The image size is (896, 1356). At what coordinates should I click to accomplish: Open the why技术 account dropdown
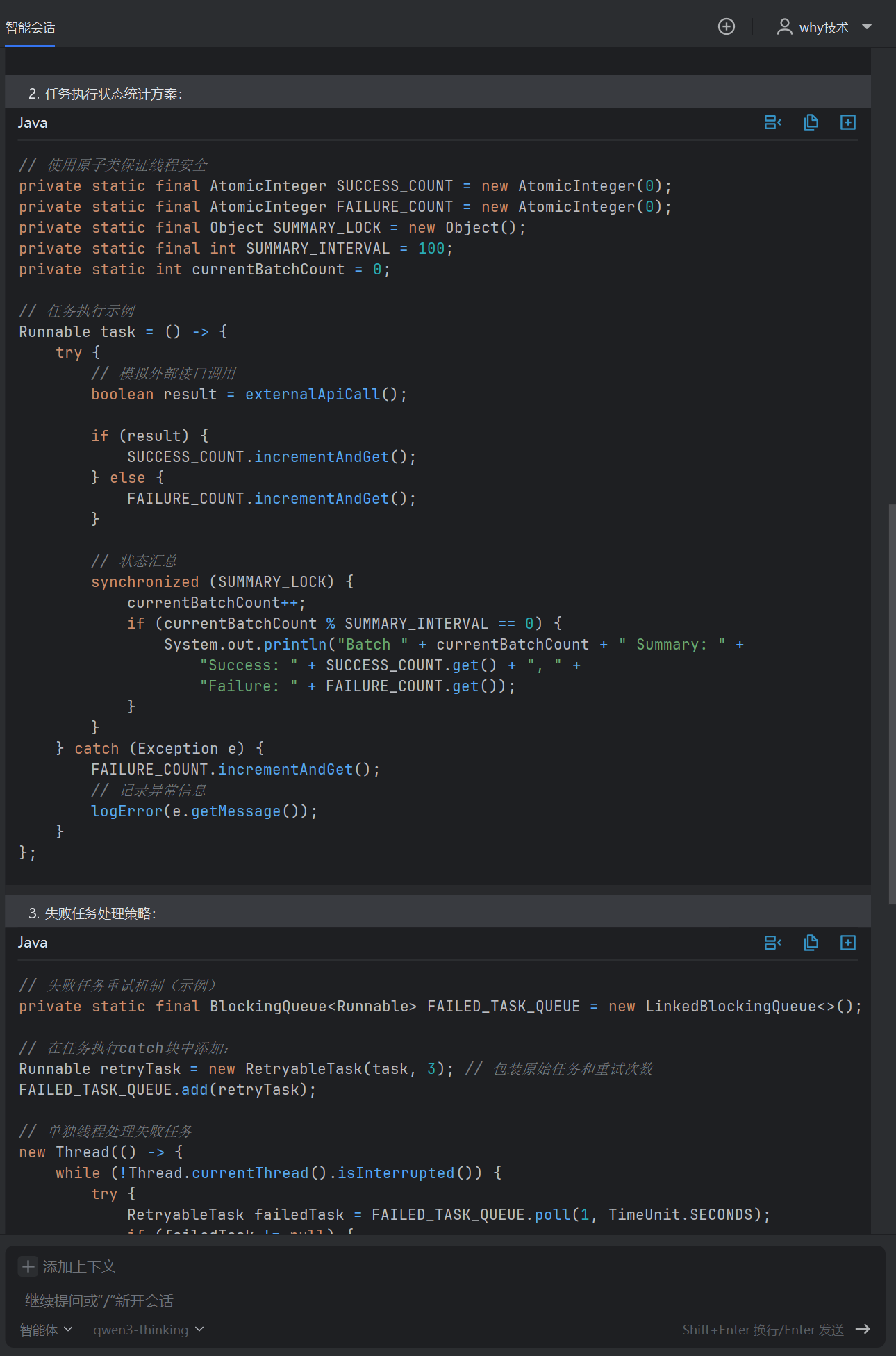click(x=866, y=26)
